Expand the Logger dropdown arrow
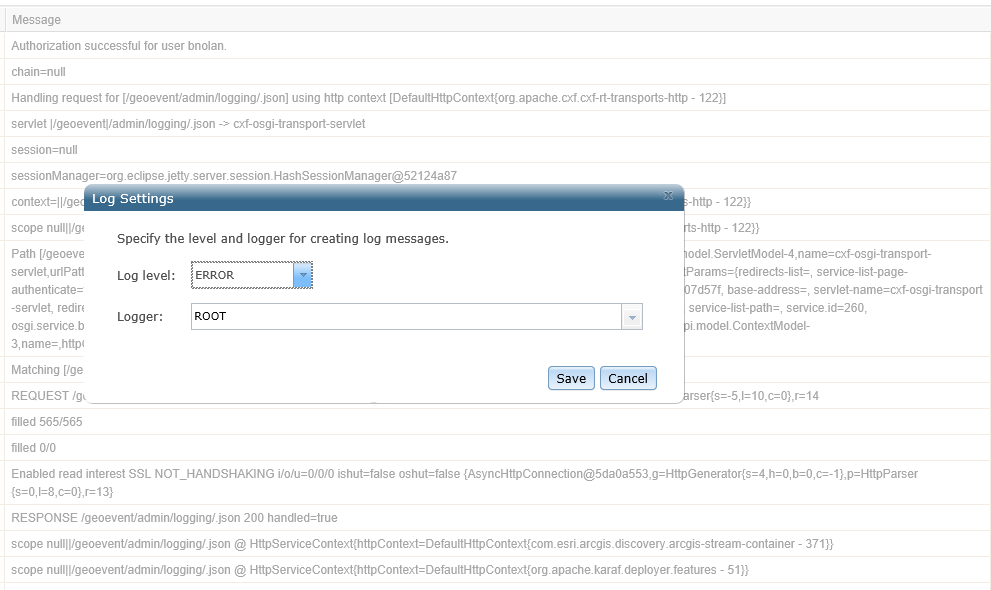The width and height of the screenshot is (991, 590). [631, 317]
